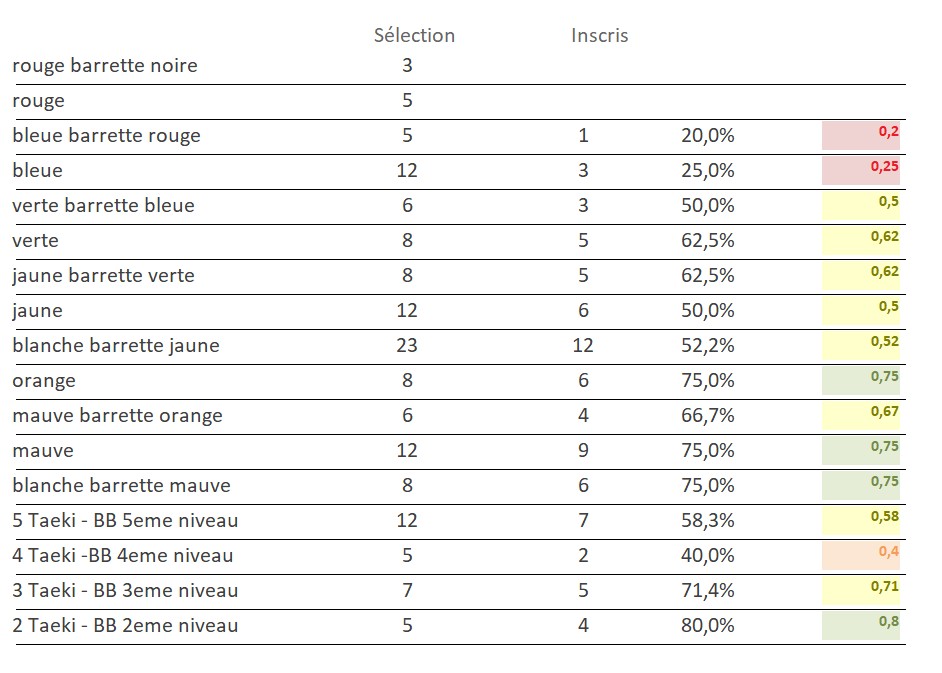Select the 'rouge barrette noire' row label
This screenshot has height=673, width=942.
105,66
